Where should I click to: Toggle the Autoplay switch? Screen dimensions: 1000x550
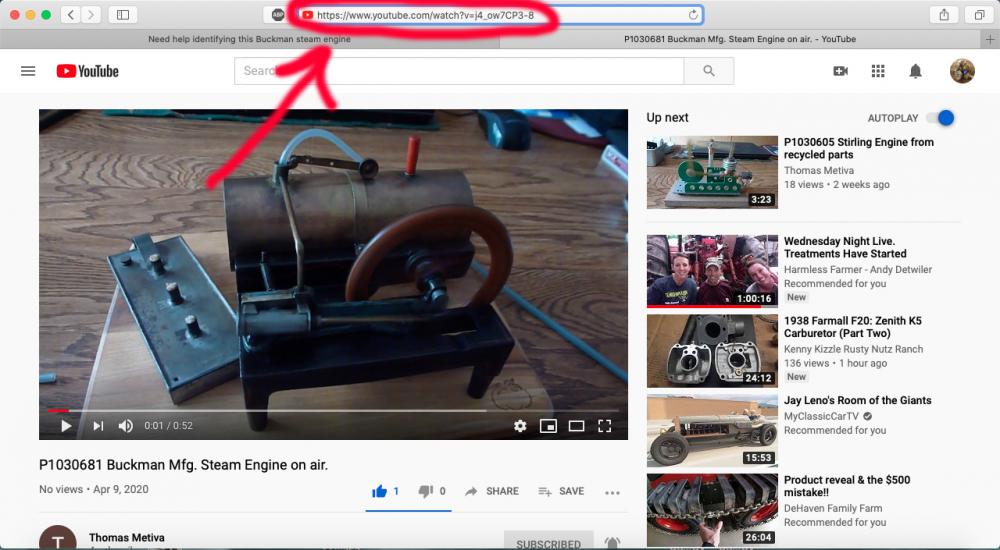coord(940,118)
